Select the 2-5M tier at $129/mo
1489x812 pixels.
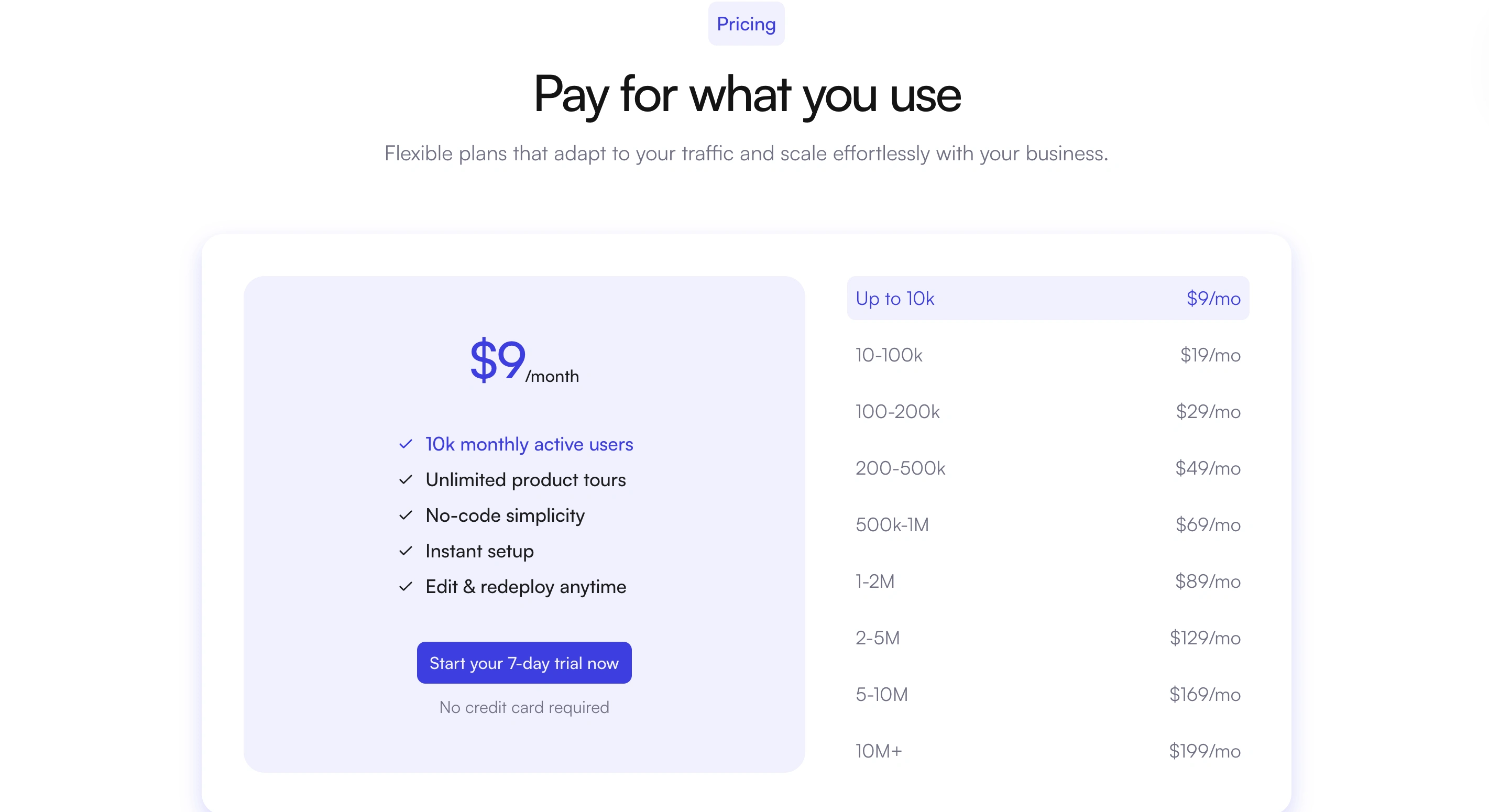[1047, 638]
